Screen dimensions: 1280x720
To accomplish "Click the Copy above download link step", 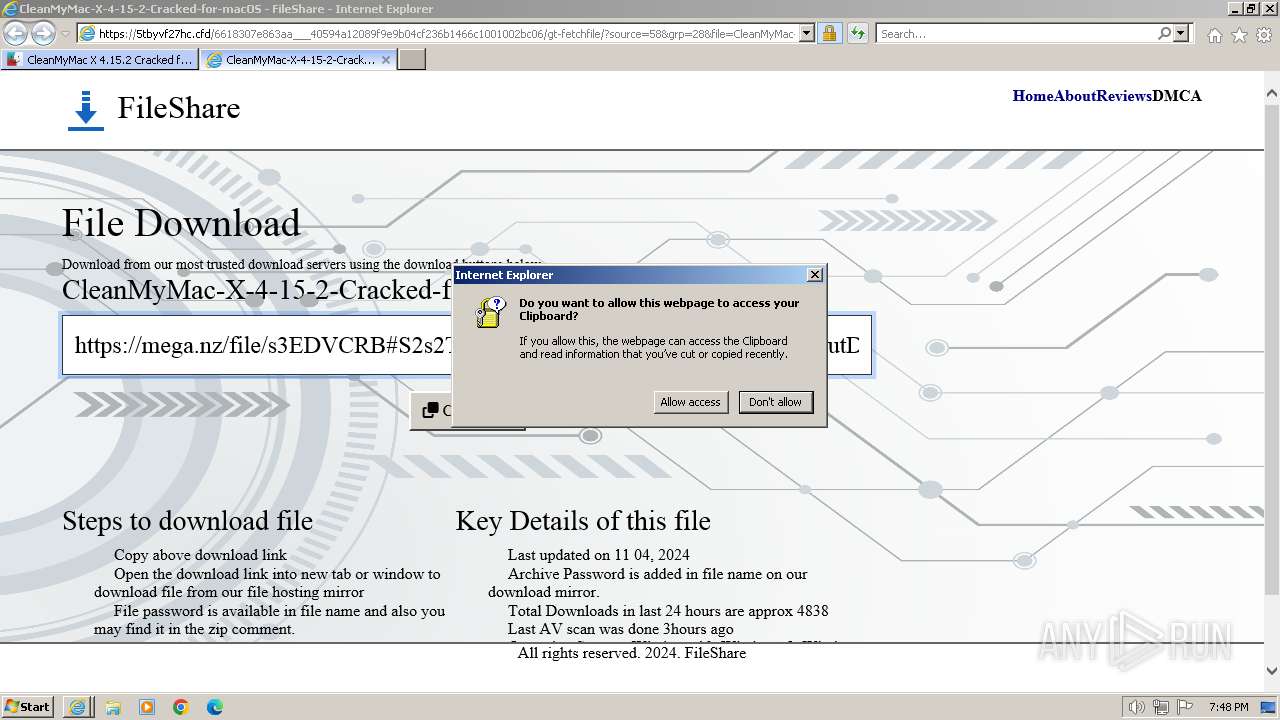I will pyautogui.click(x=200, y=555).
